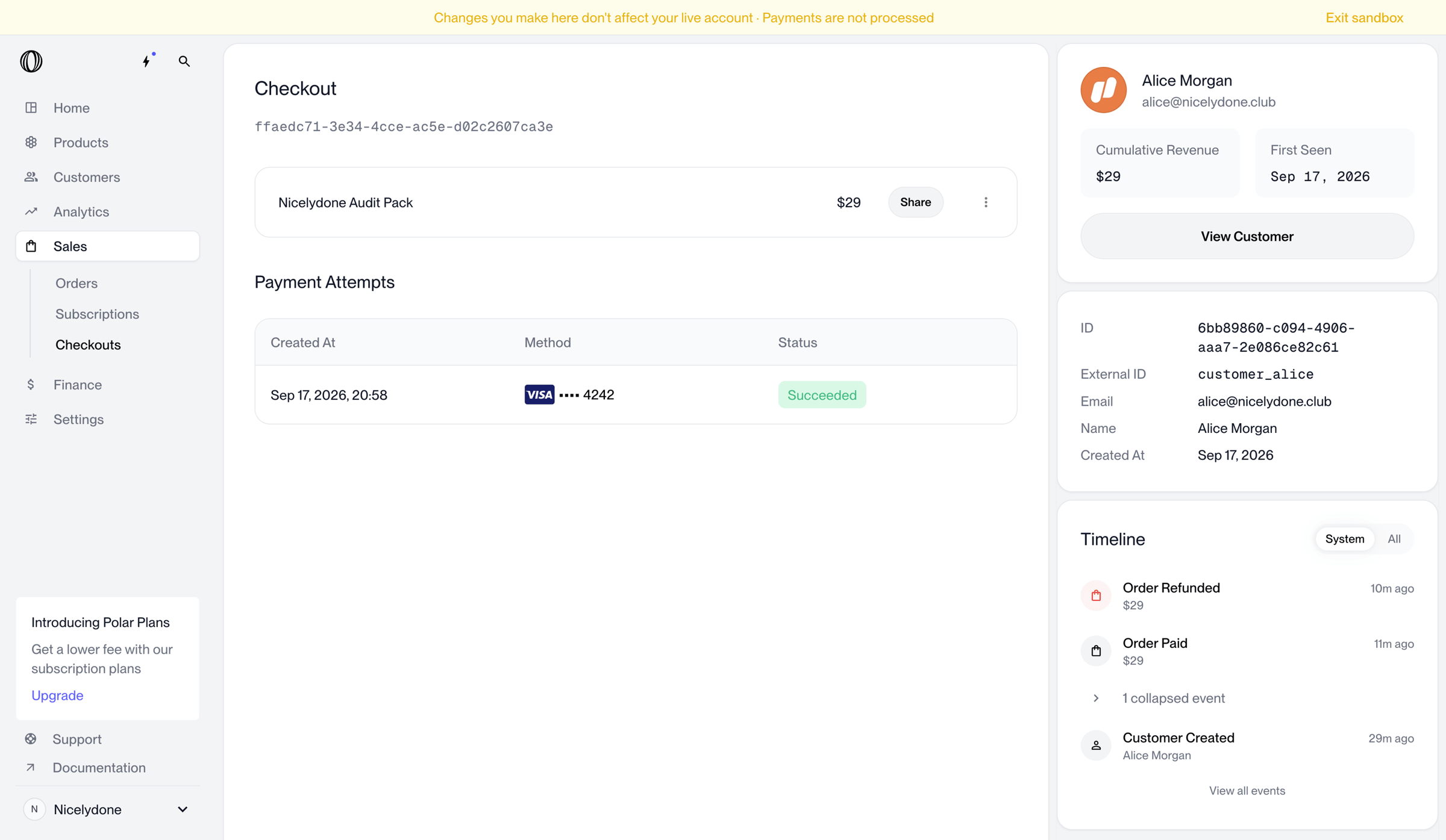Viewport: 1446px width, 840px height.
Task: Click View all events link
Action: point(1247,791)
